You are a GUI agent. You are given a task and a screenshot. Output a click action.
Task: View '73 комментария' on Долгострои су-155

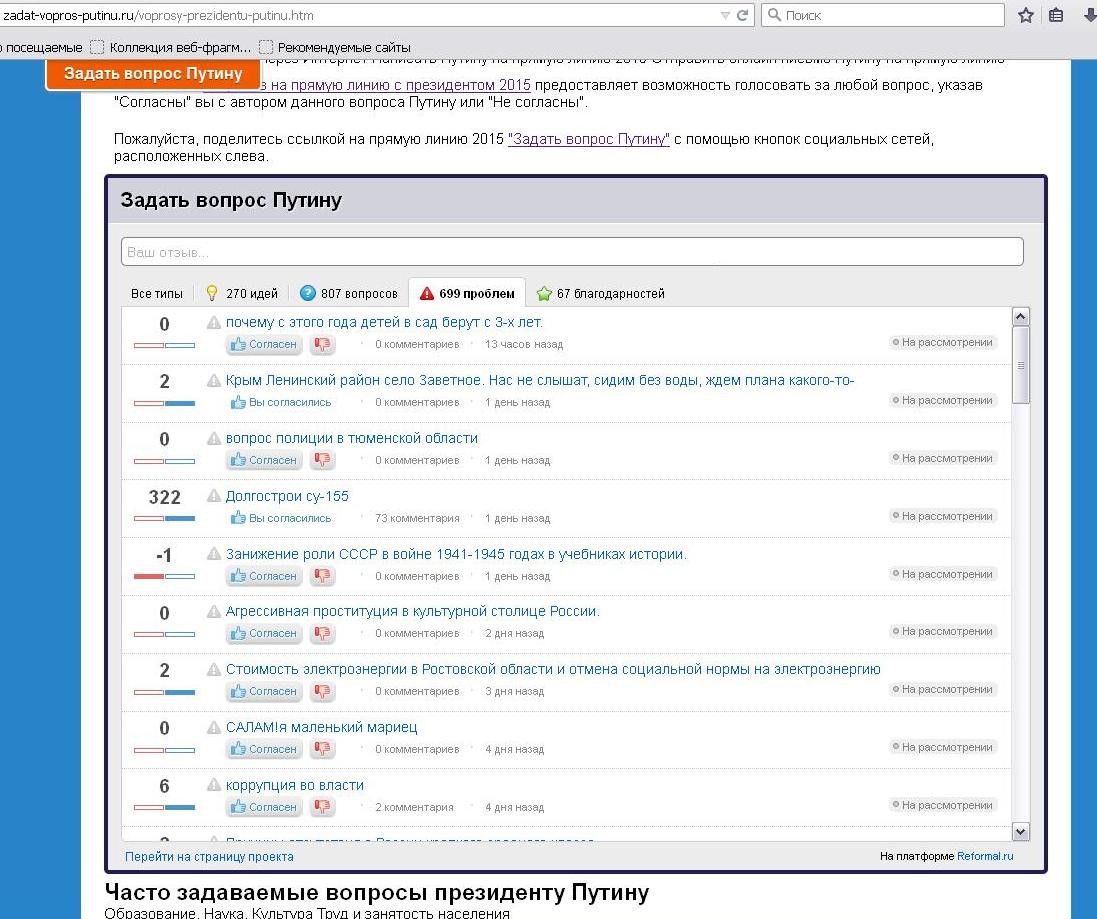[x=417, y=518]
